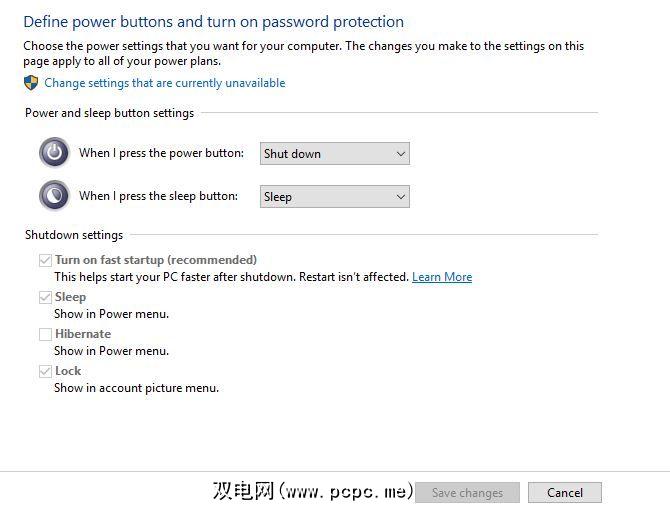Click the crescent moon sleep button icon
Image resolution: width=670 pixels, height=514 pixels.
click(x=54, y=195)
